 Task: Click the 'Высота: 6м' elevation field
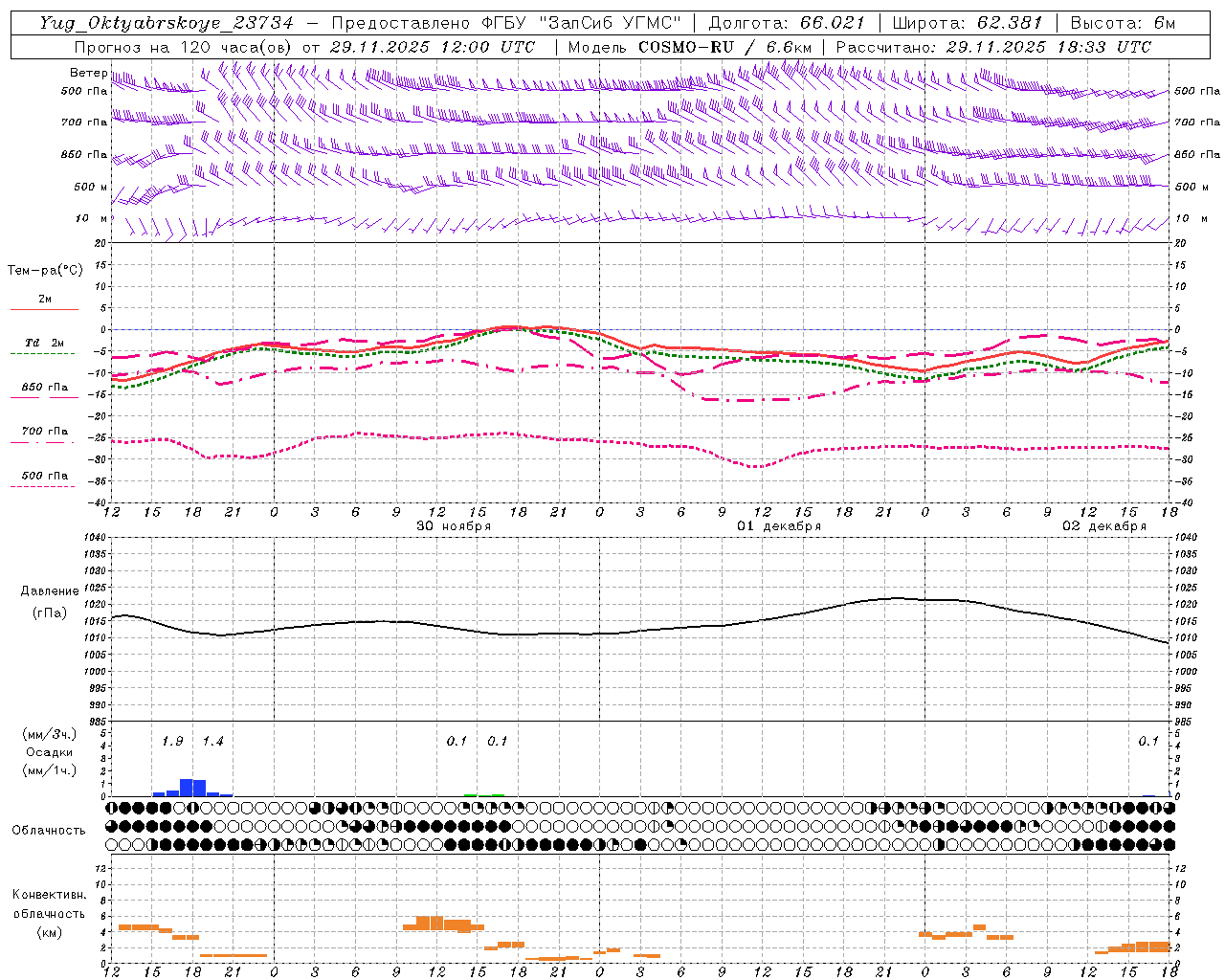click(1123, 23)
